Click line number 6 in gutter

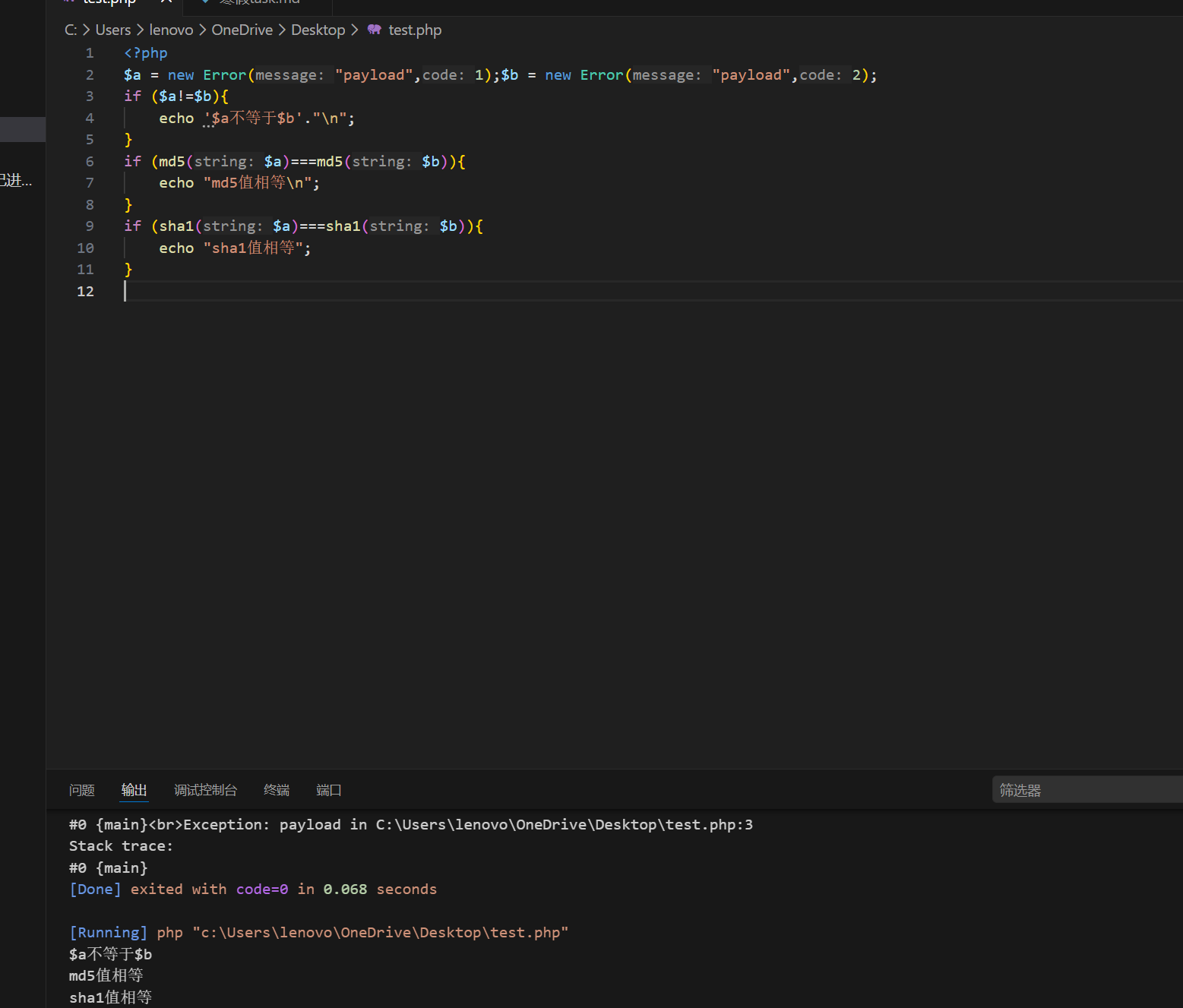[x=90, y=161]
